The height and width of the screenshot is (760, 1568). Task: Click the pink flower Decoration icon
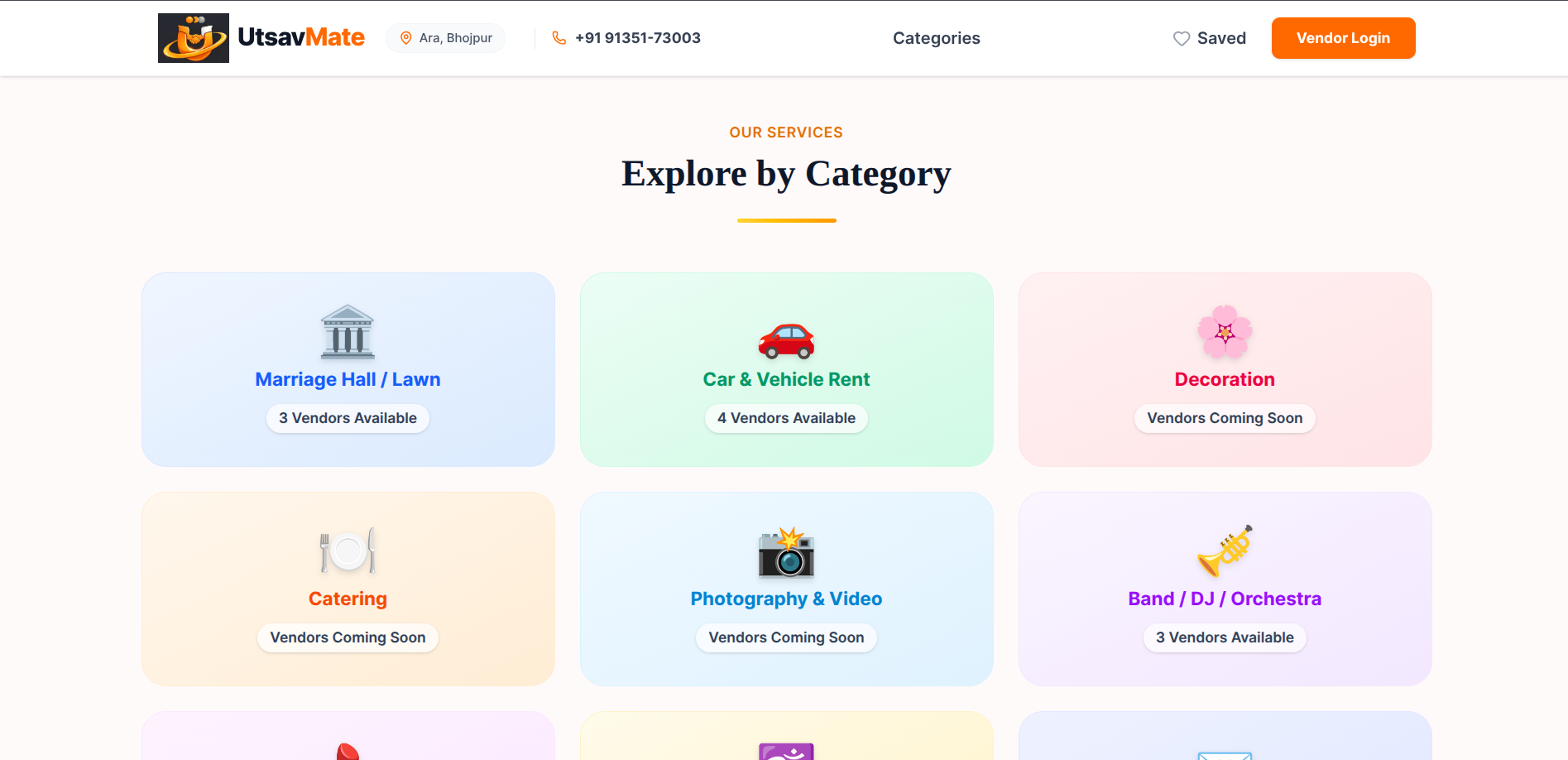coord(1225,332)
